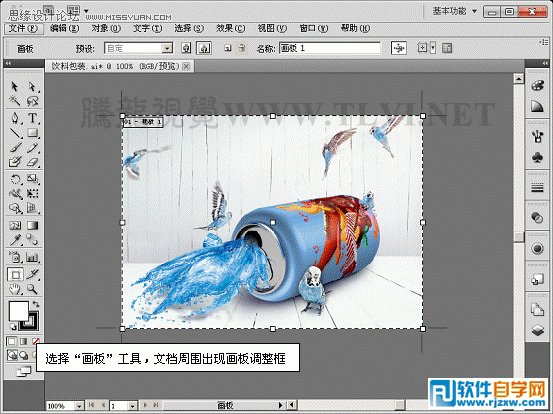The width and height of the screenshot is (553, 414).
Task: Select the Blend tool
Action: coord(32,240)
